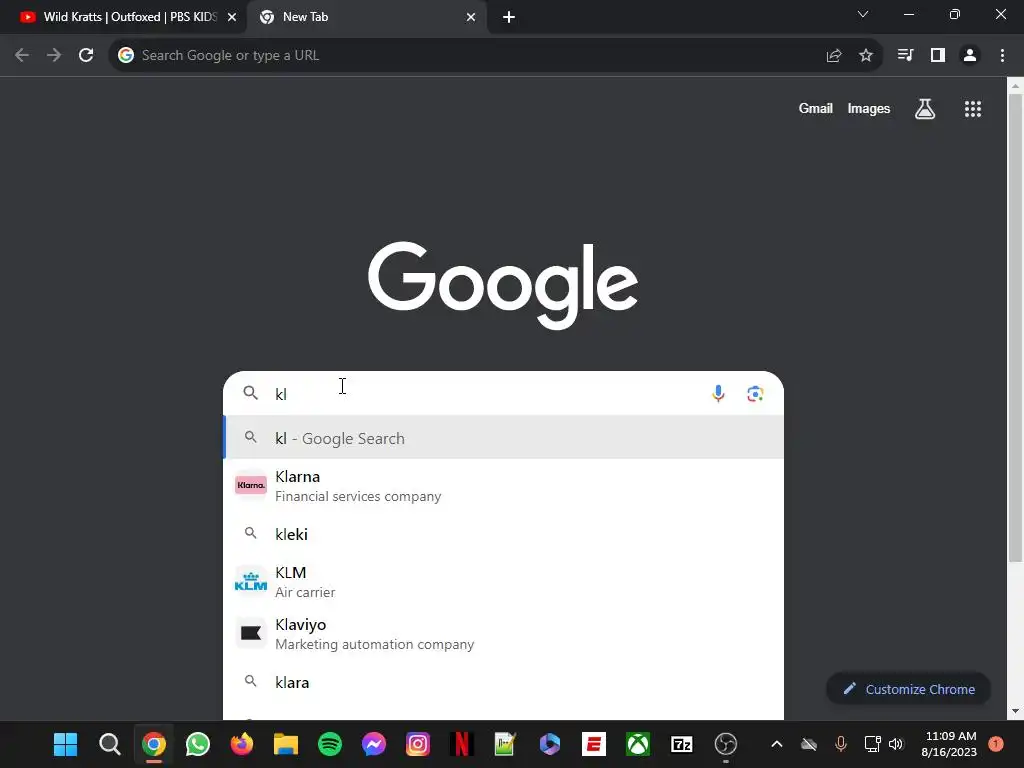Image resolution: width=1024 pixels, height=768 pixels.
Task: Open Messenger from the taskbar
Action: coord(374,744)
